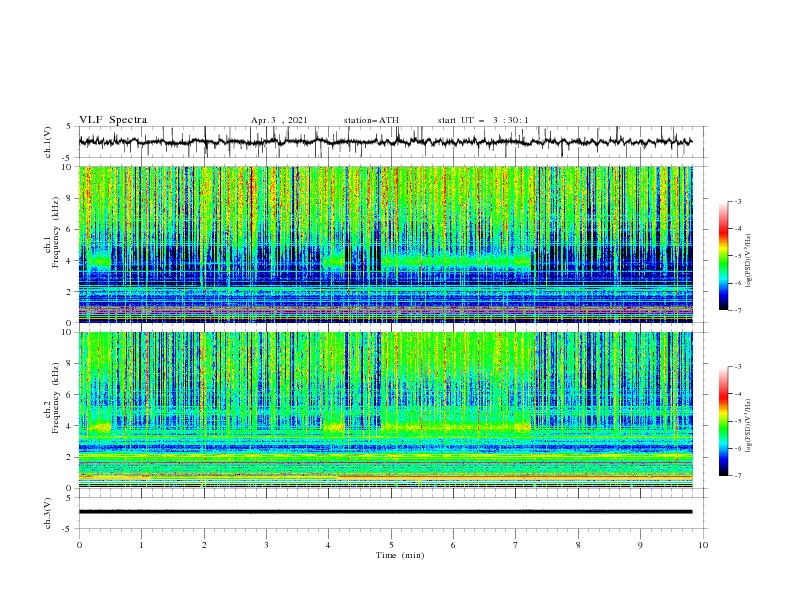Click the time axis tick label "6"

(x=453, y=545)
